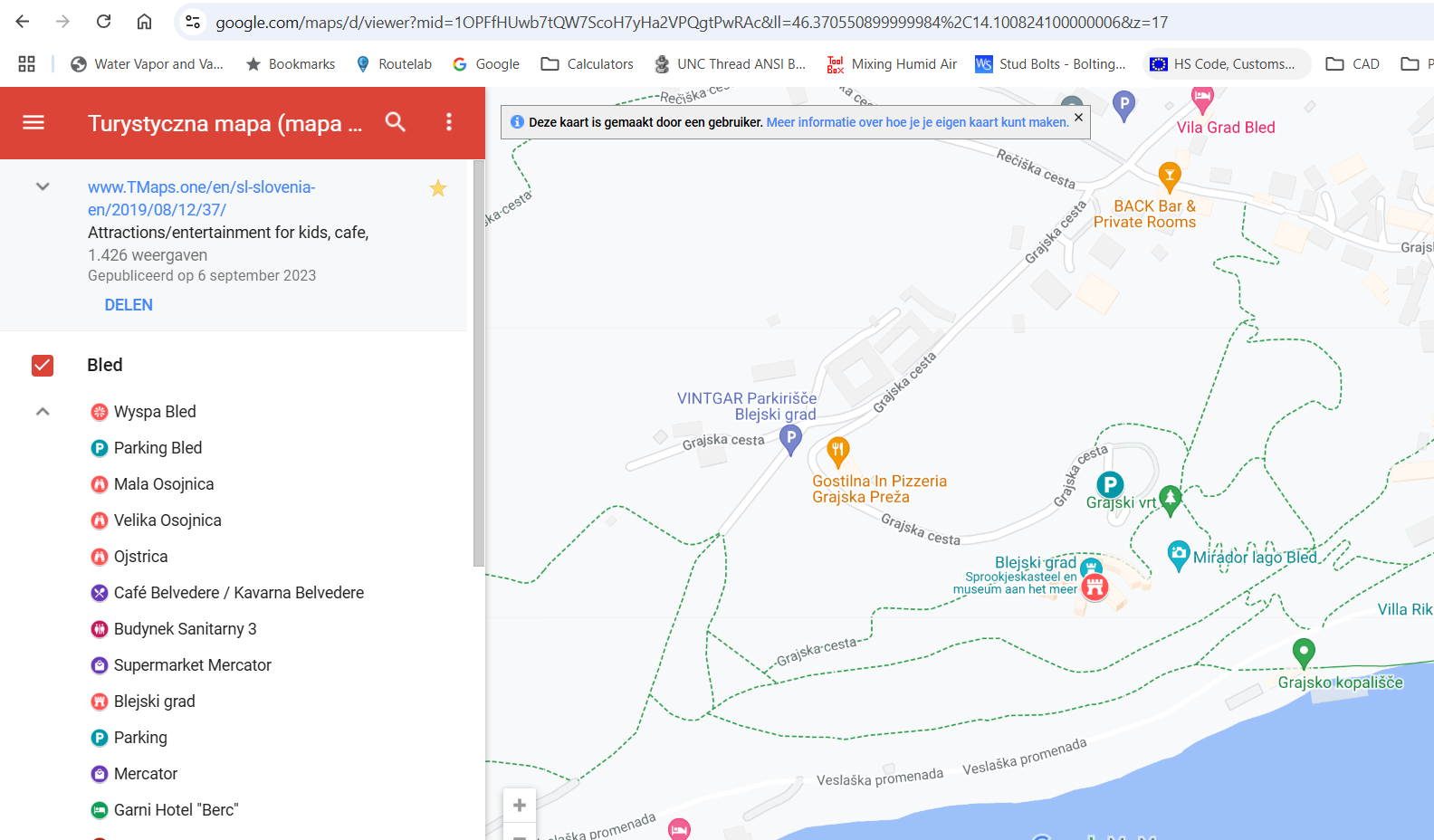Click the Café Belvedere purple icon
Viewport: 1434px width, 840px height.
click(100, 593)
